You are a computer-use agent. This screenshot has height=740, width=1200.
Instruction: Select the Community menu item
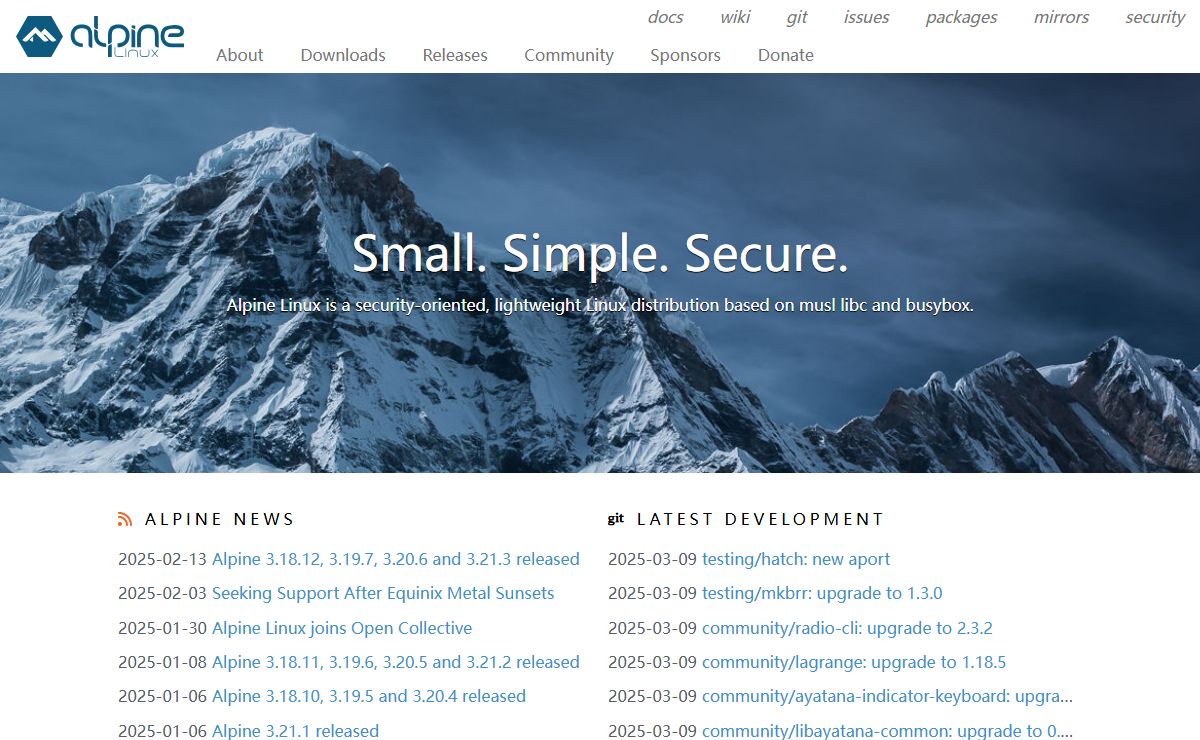point(569,55)
